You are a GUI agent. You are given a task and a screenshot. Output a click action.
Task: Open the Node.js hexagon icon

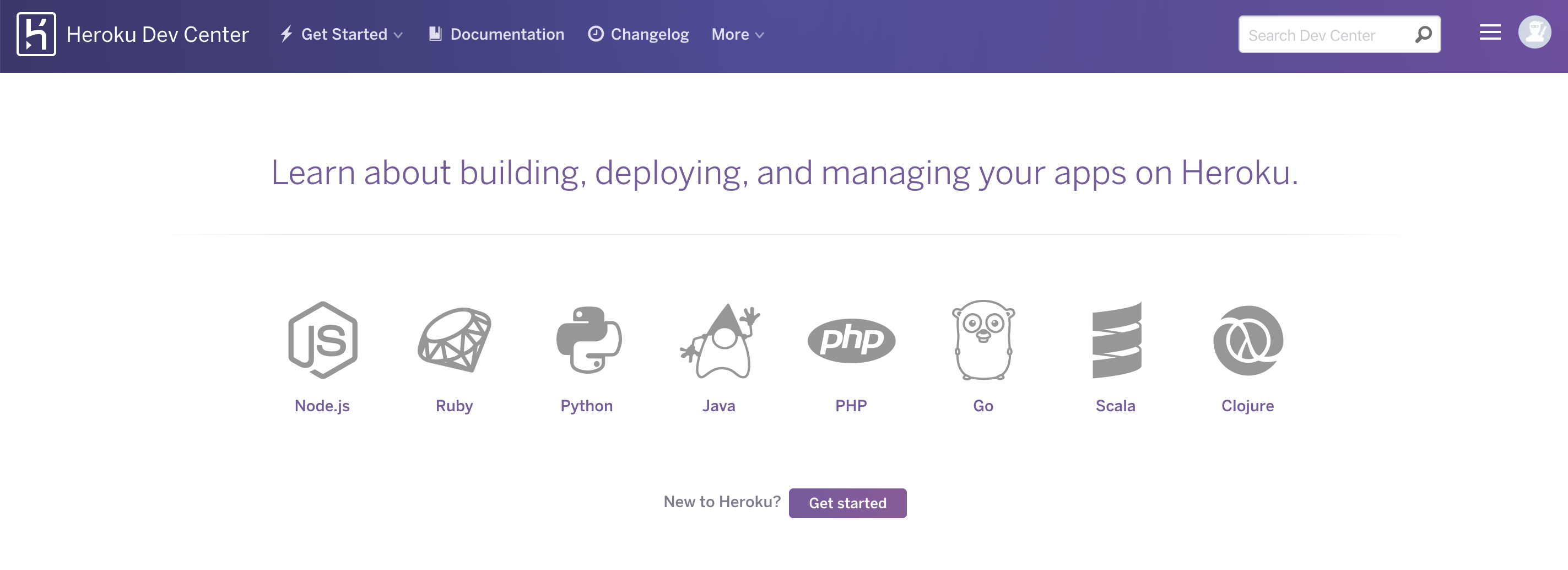click(x=323, y=340)
